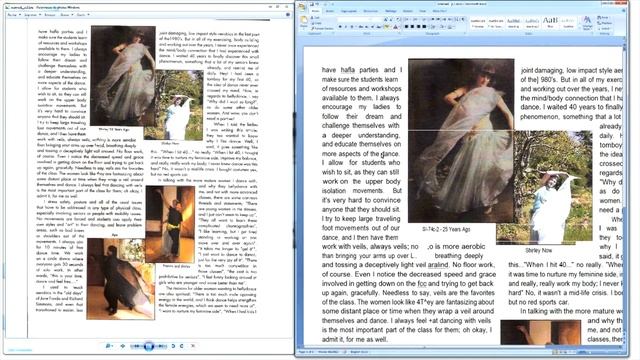Open the Office button menu in Word
Viewport: 640px width, 360px height.
302,7
